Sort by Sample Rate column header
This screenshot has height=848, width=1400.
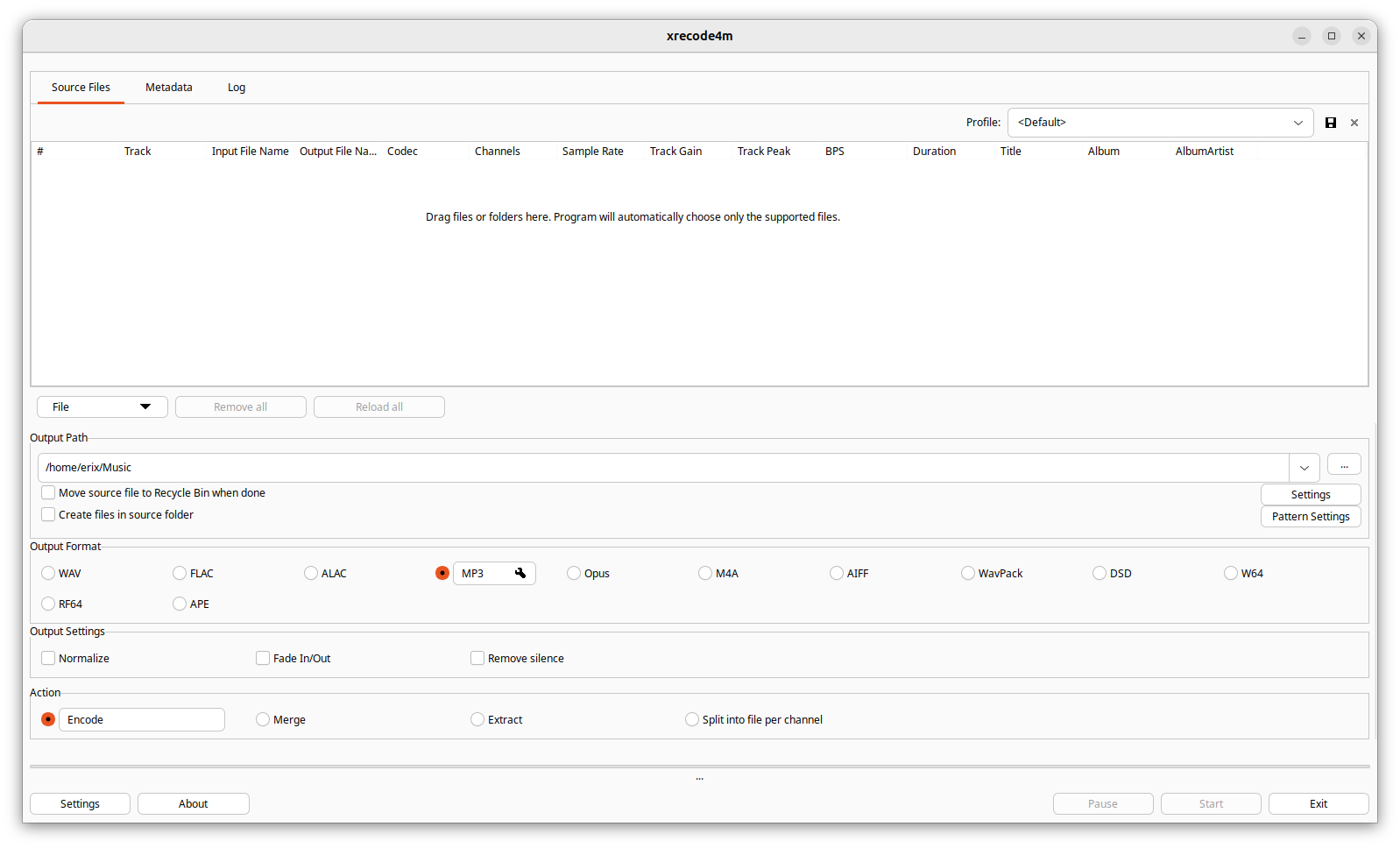(600, 152)
